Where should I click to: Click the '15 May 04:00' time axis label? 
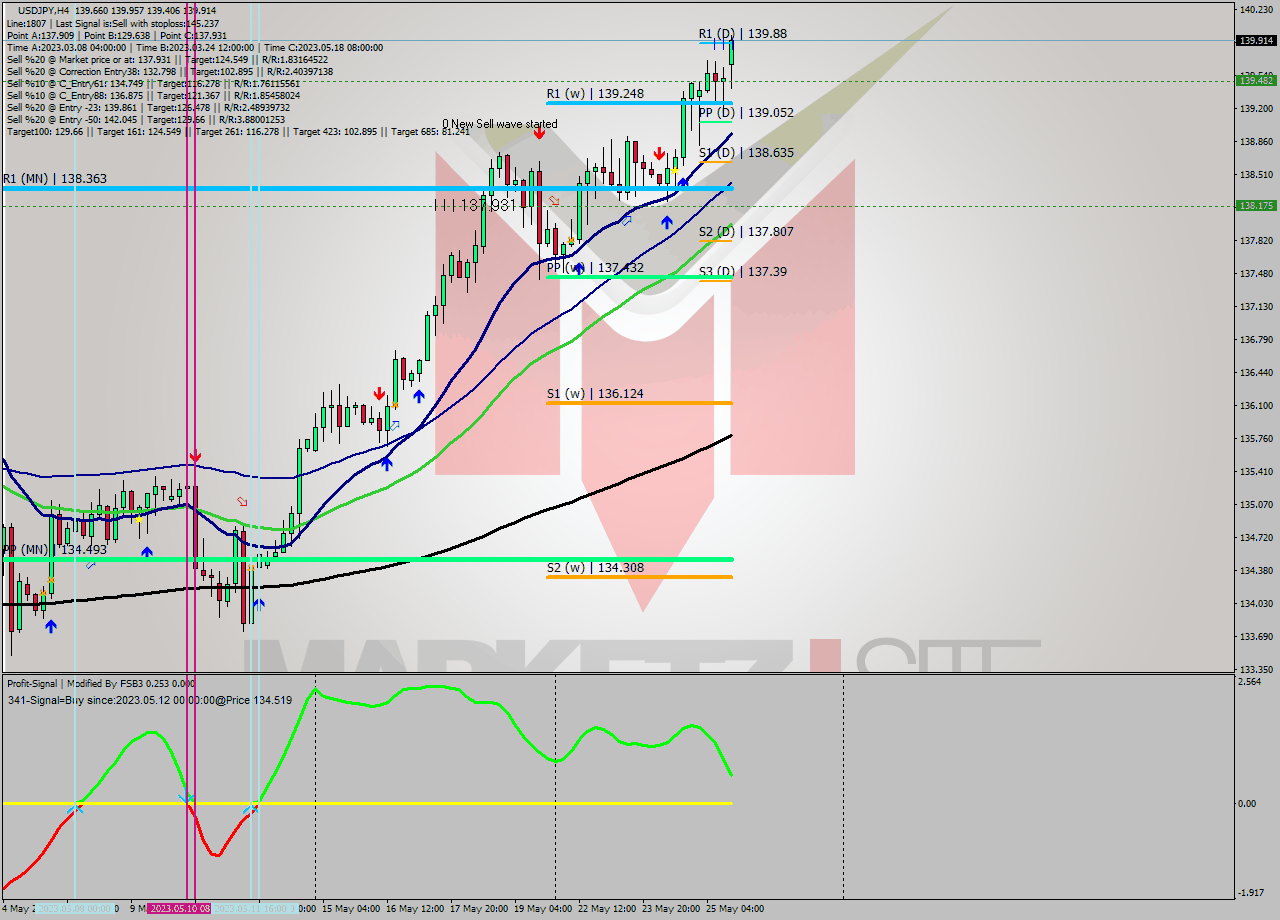349,909
